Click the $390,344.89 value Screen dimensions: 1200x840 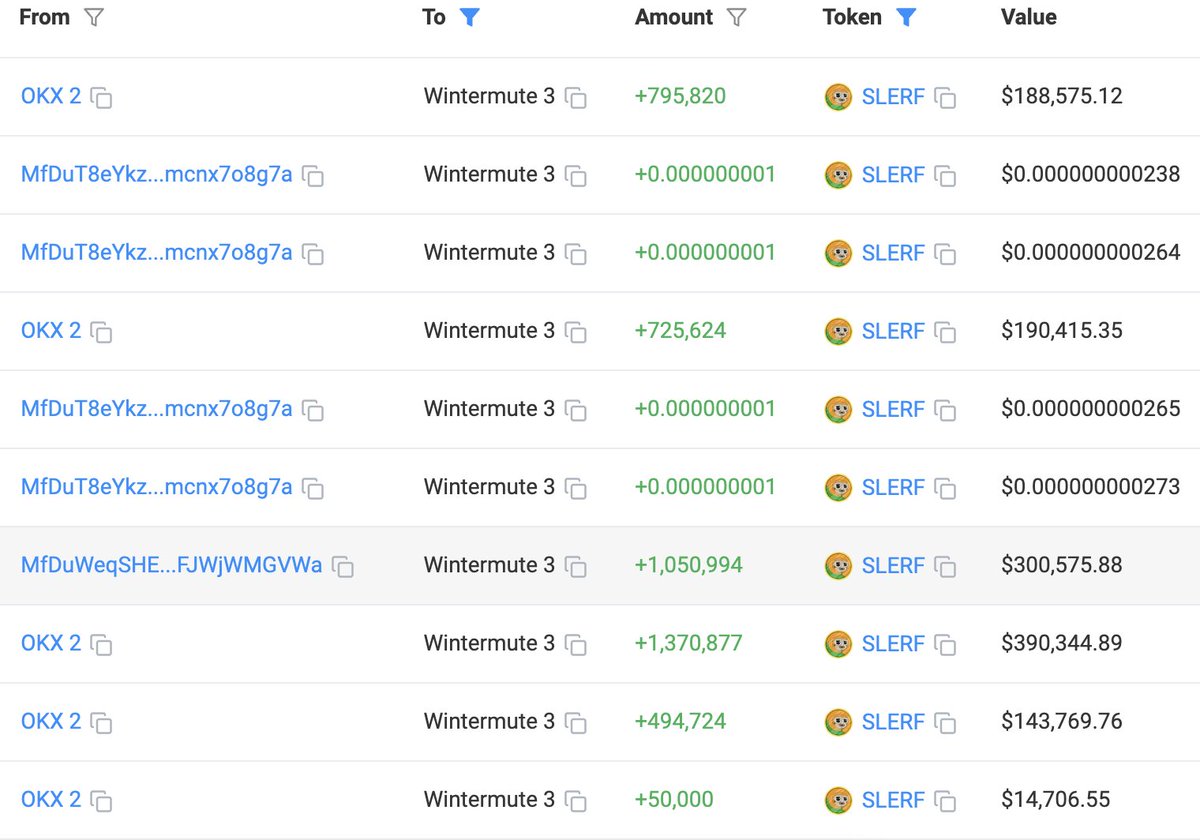tap(1062, 643)
